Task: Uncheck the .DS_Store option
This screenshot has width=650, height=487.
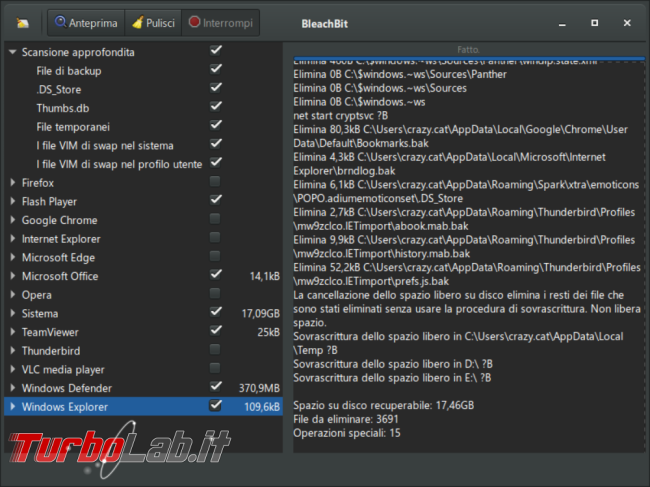Action: click(215, 88)
